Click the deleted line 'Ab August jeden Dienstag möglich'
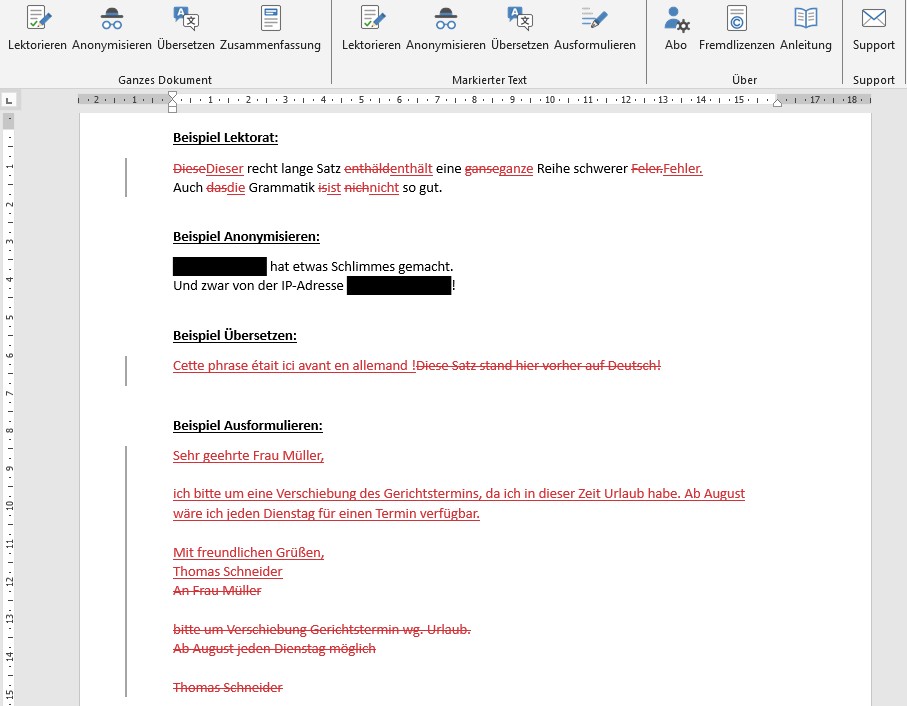907x706 pixels. click(274, 649)
